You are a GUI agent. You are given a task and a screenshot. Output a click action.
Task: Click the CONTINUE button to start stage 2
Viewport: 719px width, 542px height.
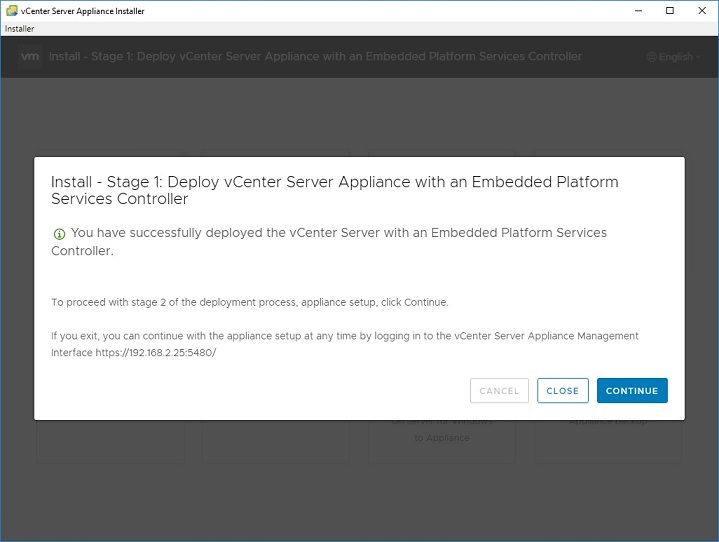632,391
